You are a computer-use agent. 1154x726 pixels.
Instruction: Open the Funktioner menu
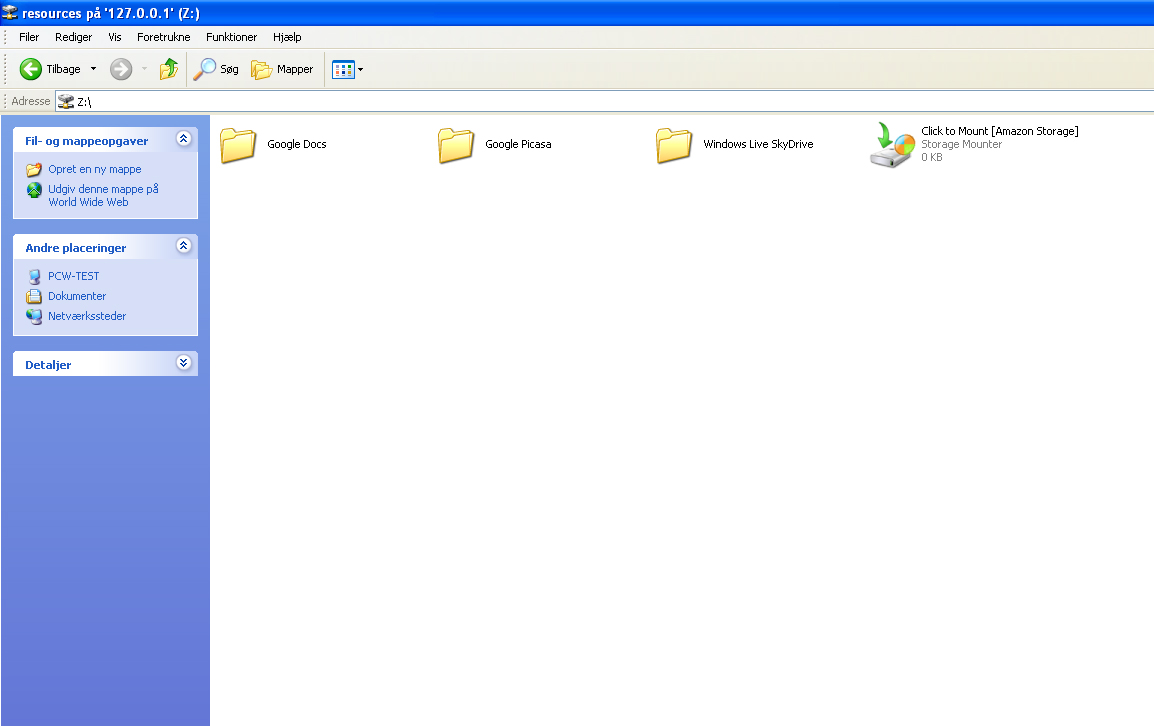point(231,37)
